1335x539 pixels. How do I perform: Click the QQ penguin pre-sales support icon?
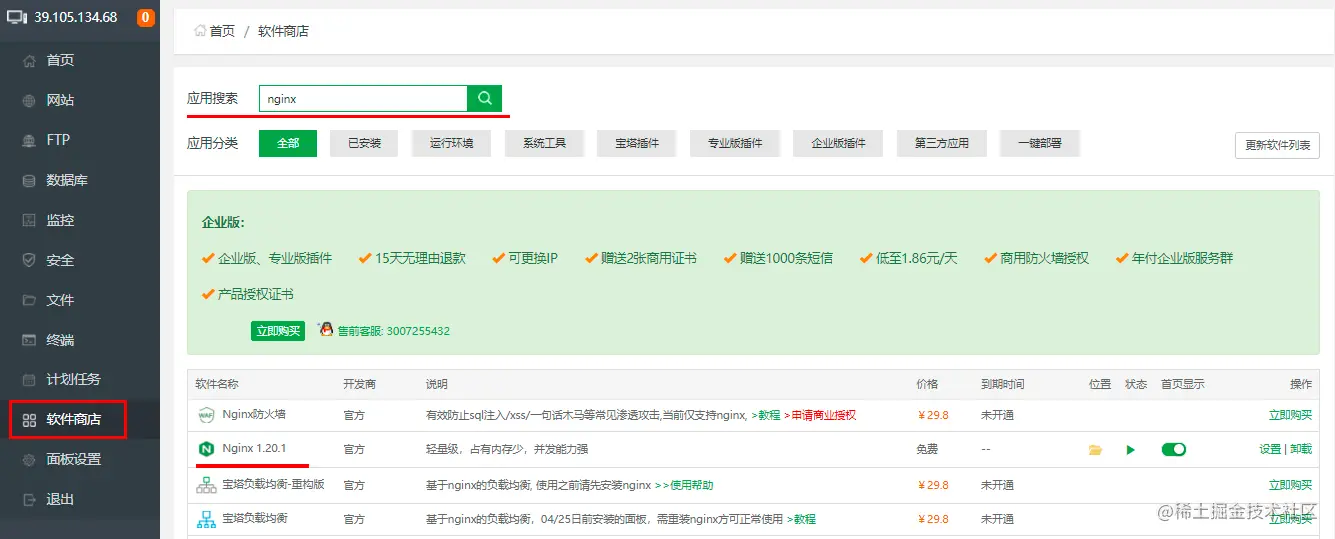pos(325,329)
